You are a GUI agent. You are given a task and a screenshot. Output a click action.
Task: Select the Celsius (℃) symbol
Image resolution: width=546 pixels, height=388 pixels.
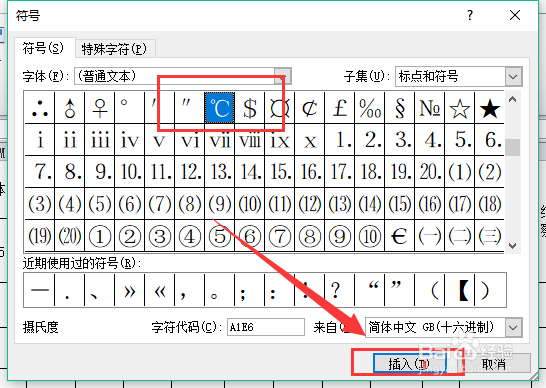tap(219, 108)
